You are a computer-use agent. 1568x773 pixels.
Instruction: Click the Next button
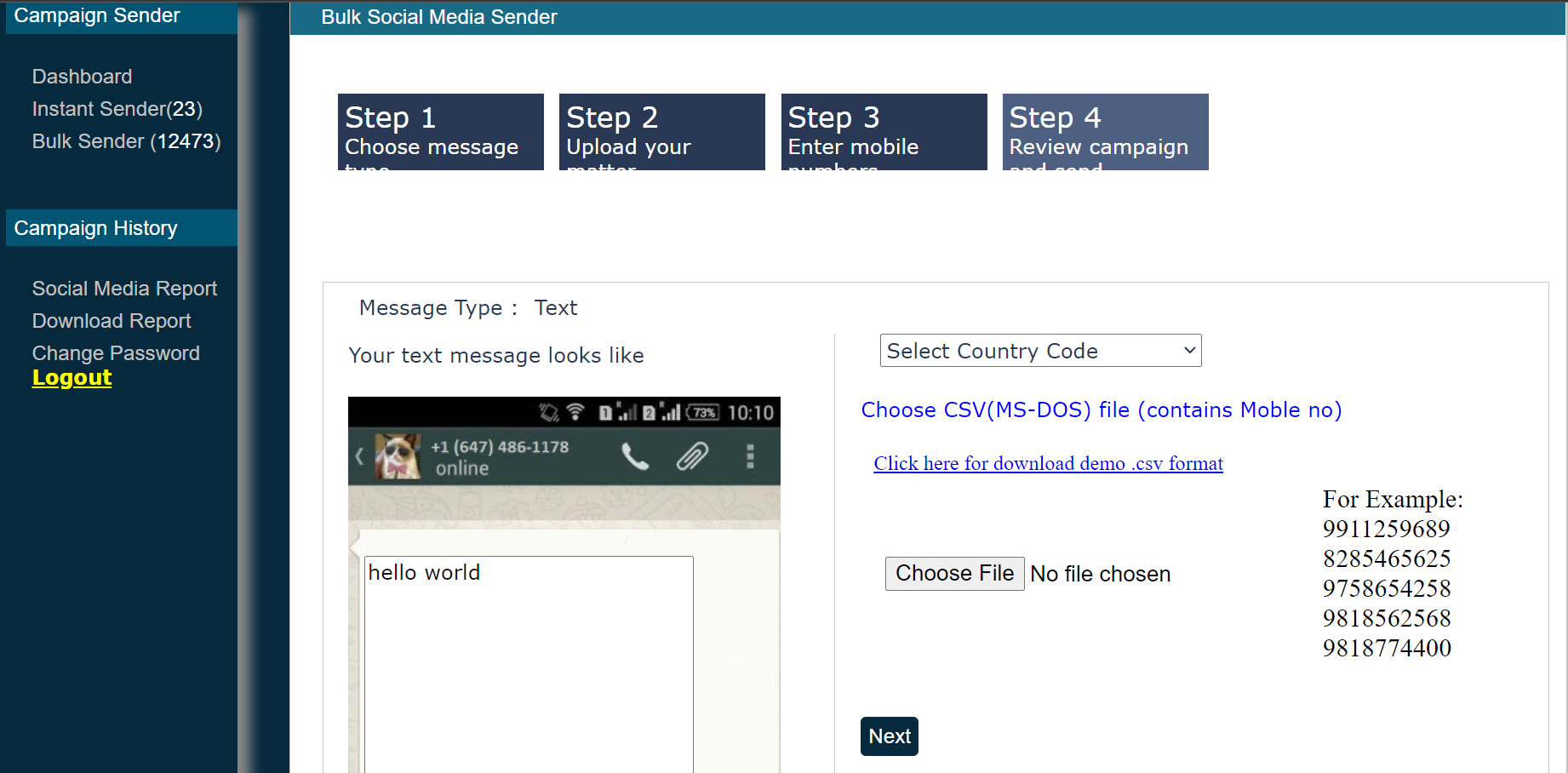890,736
